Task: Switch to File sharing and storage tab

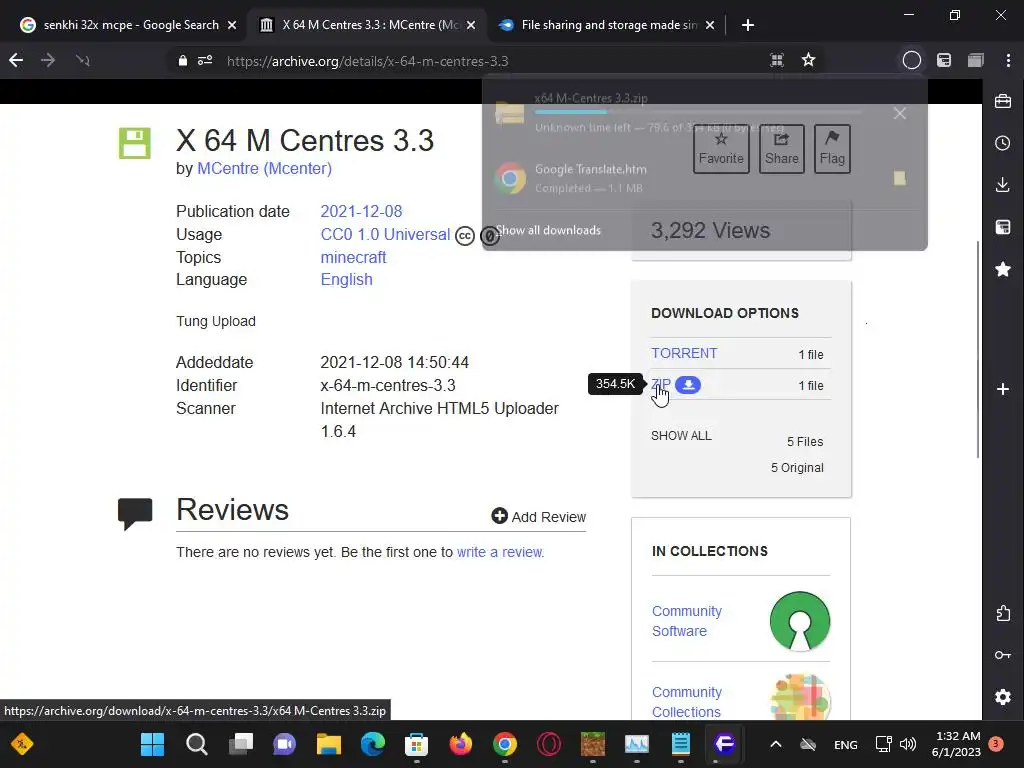Action: tap(609, 25)
